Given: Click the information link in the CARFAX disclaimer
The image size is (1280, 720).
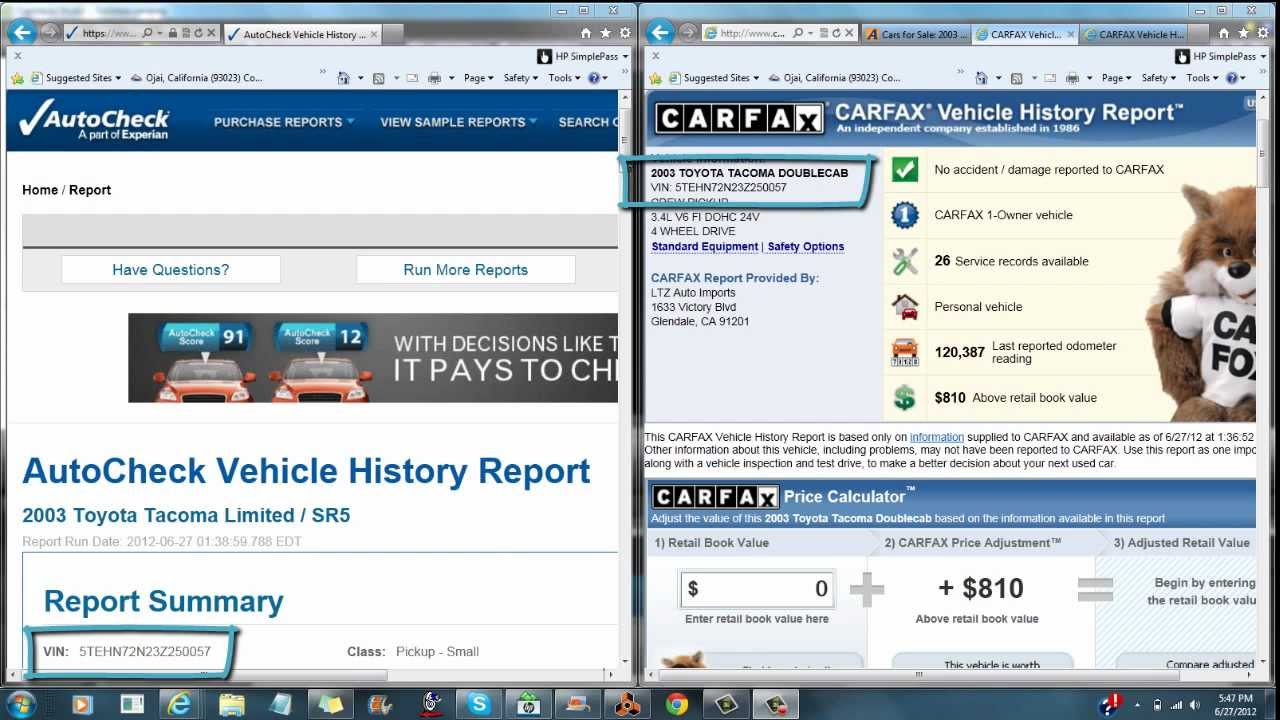Looking at the screenshot, I should coord(937,437).
